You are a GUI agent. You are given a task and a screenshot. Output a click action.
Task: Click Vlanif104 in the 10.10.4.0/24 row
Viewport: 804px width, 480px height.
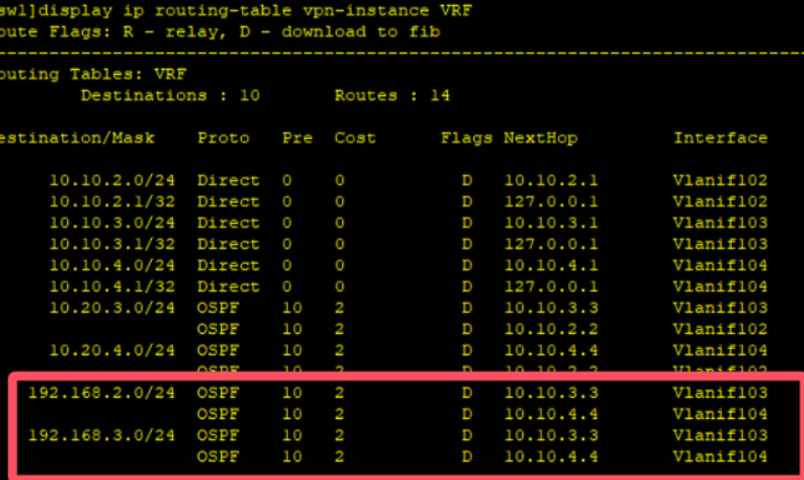[x=720, y=266]
